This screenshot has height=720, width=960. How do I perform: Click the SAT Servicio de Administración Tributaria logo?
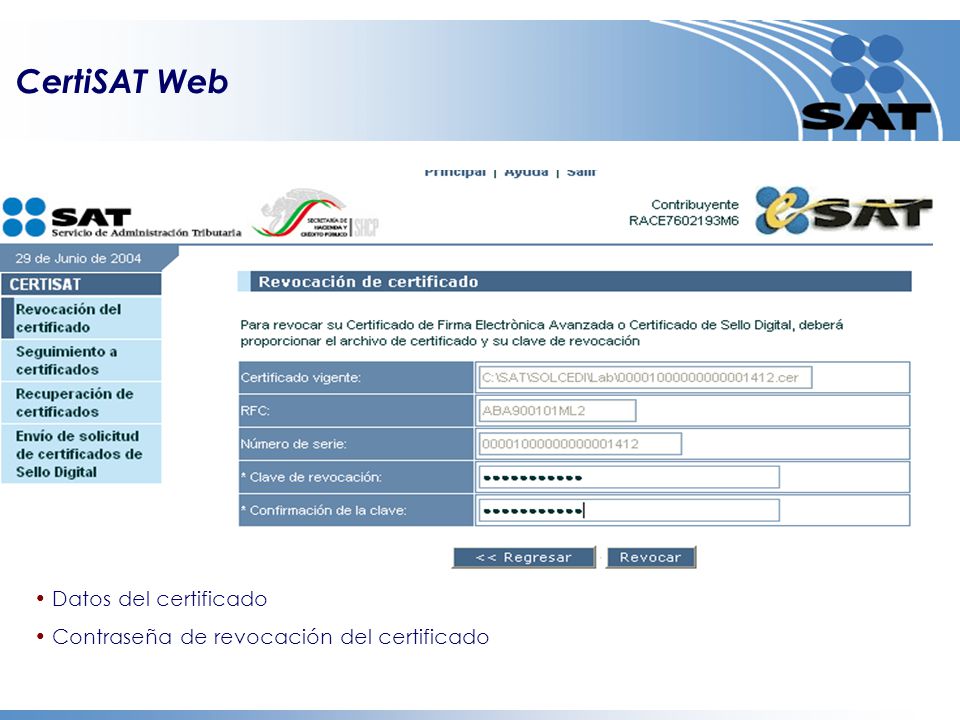[121, 217]
